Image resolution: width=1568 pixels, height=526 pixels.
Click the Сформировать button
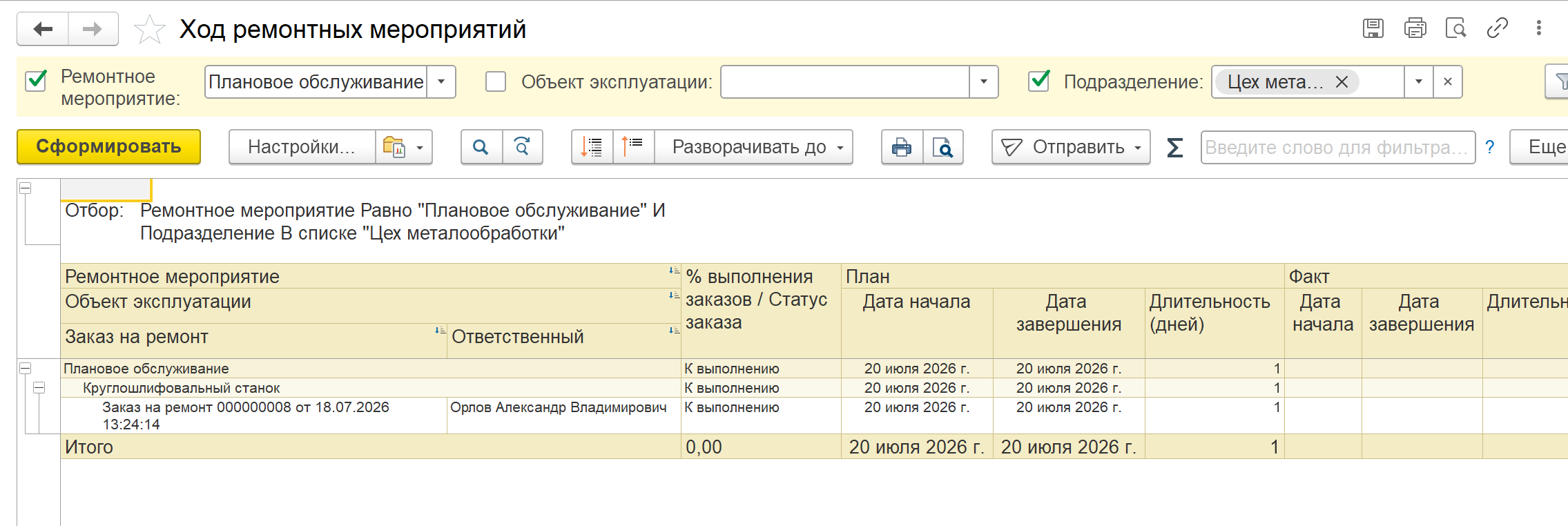pyautogui.click(x=108, y=147)
